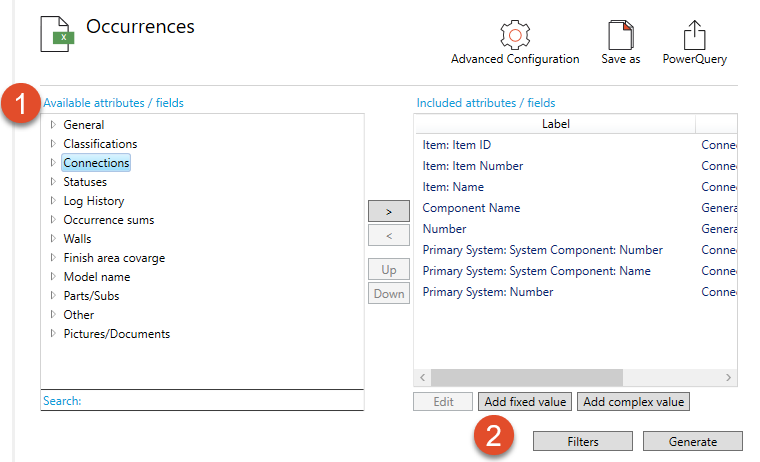Select Pictures/Documents attribute group

coord(116,334)
